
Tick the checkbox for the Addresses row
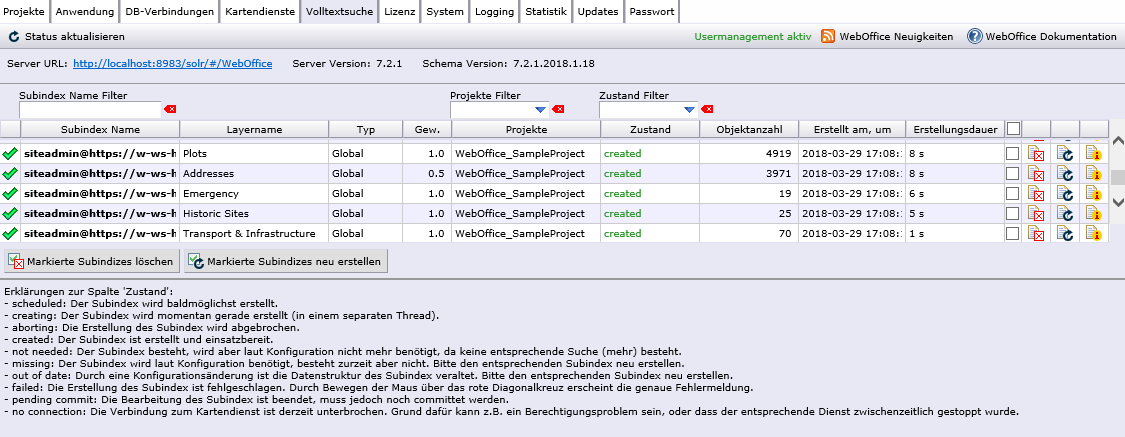[x=1012, y=174]
